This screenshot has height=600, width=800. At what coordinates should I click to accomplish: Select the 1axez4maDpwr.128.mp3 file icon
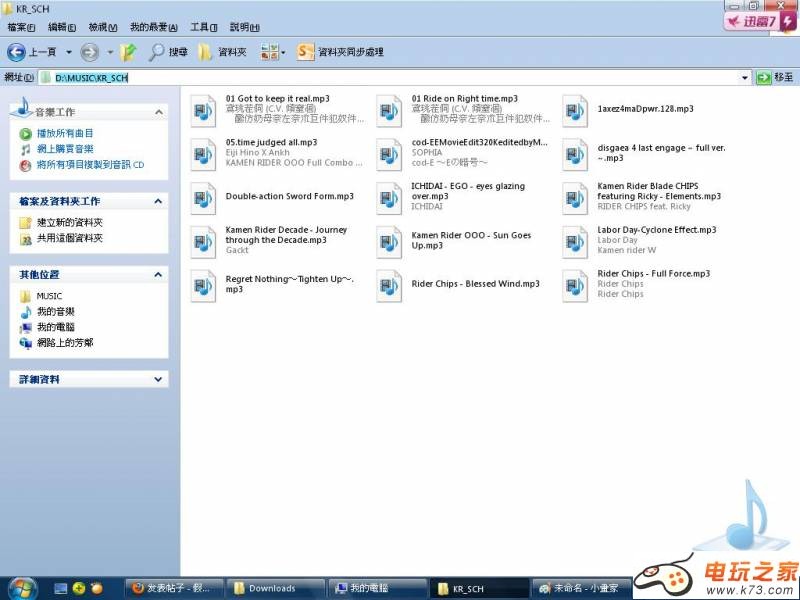pos(575,110)
